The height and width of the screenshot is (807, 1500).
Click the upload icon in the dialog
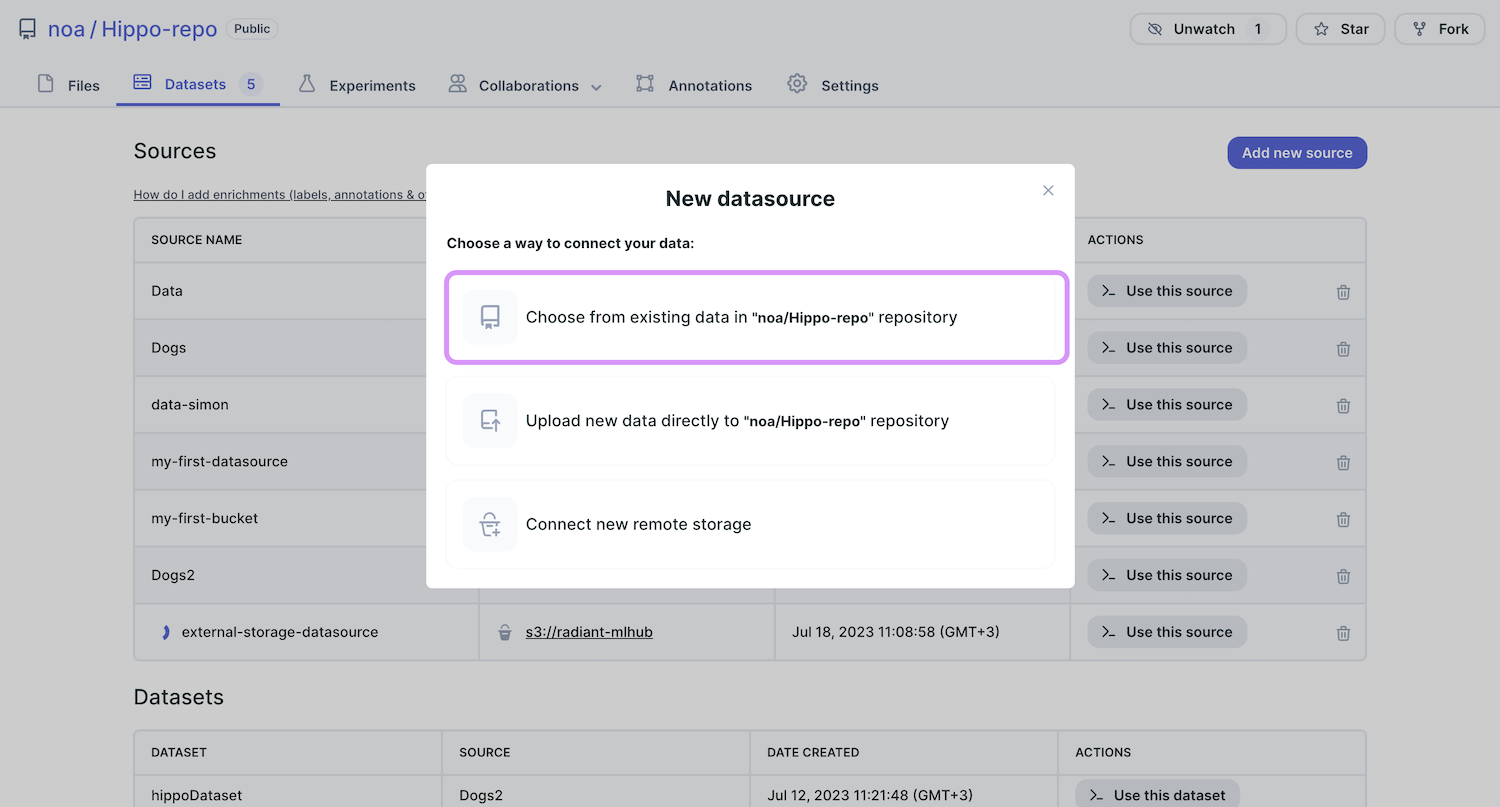pos(490,421)
